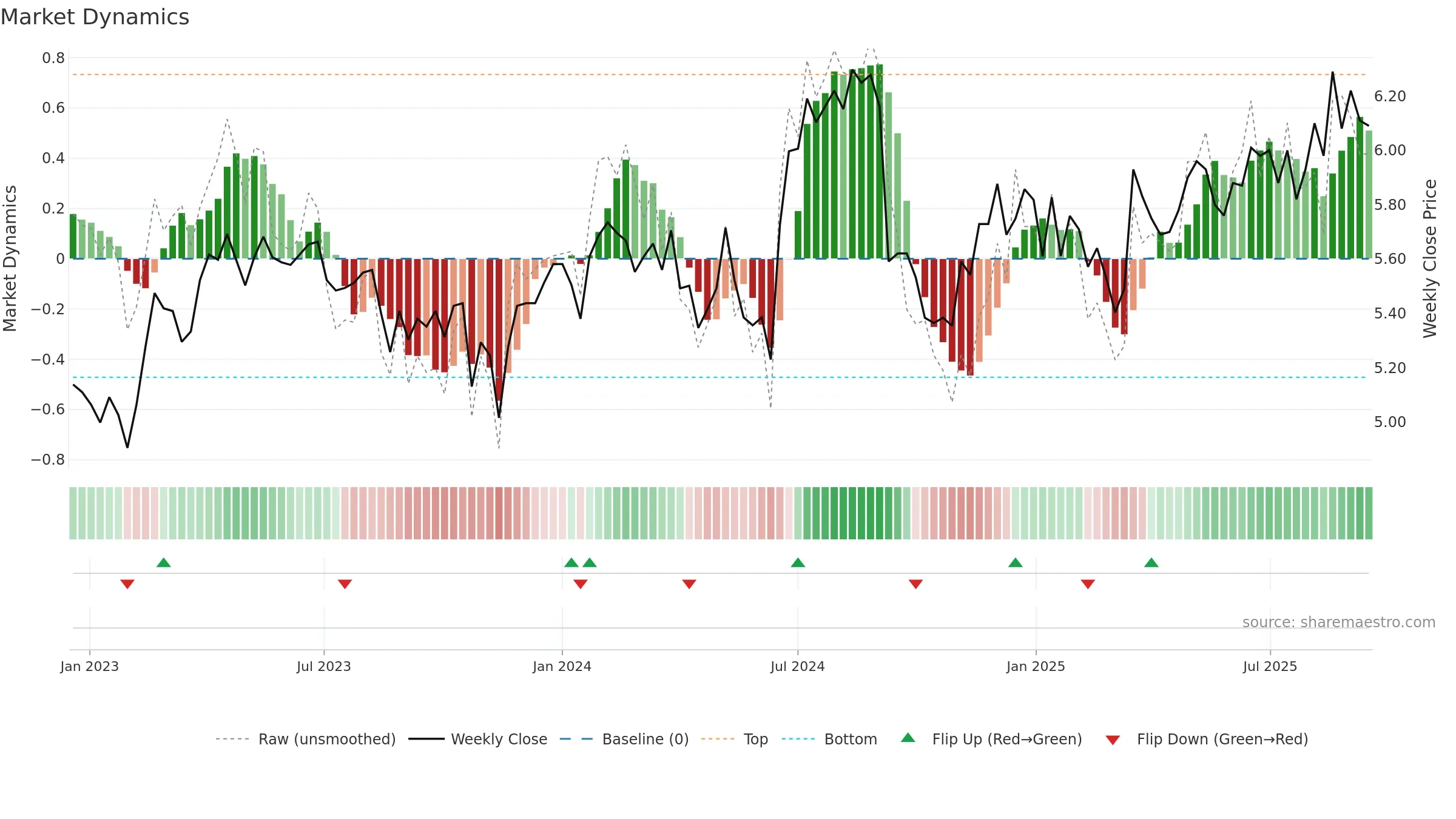The width and height of the screenshot is (1456, 819).
Task: Toggle the Raw (unsmoothed) legend entry
Action: click(x=306, y=739)
